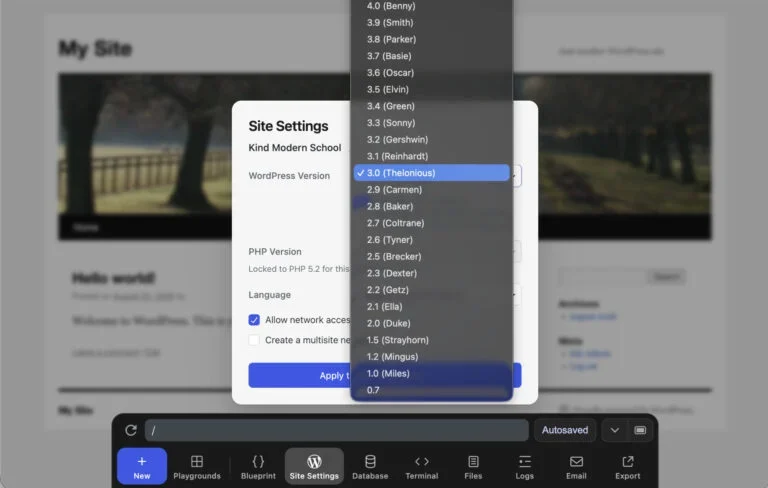The image size is (768, 488).
Task: Select version 1.0 (Miles)
Action: (x=432, y=373)
